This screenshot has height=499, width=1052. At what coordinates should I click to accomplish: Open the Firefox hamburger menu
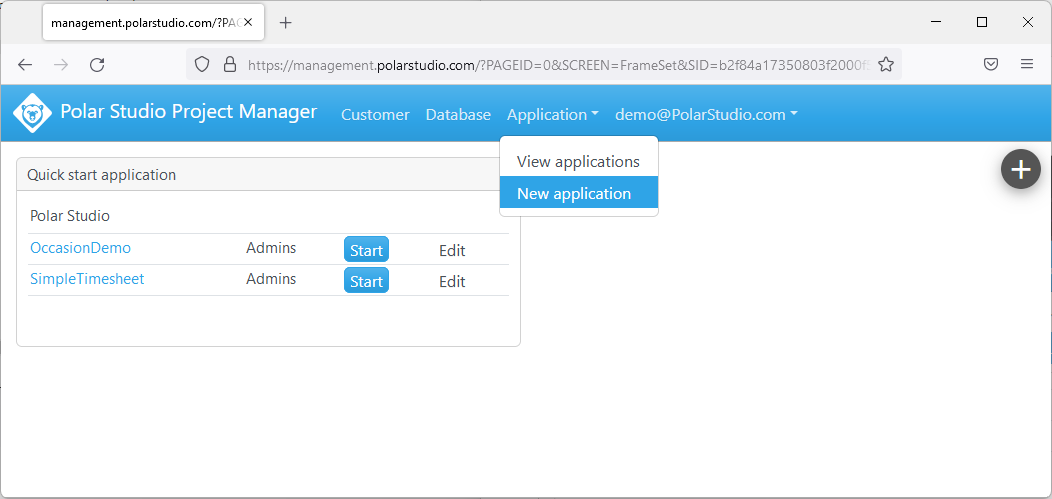1027,64
